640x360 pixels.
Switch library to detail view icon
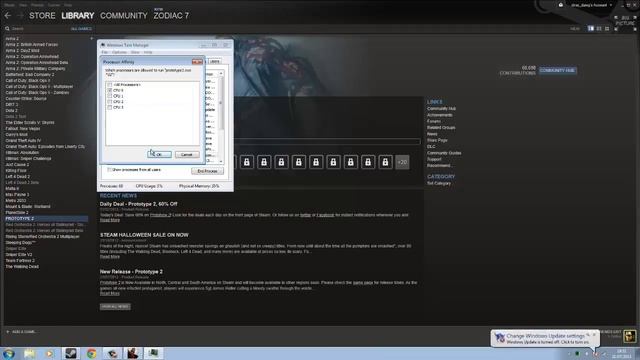(591, 29)
